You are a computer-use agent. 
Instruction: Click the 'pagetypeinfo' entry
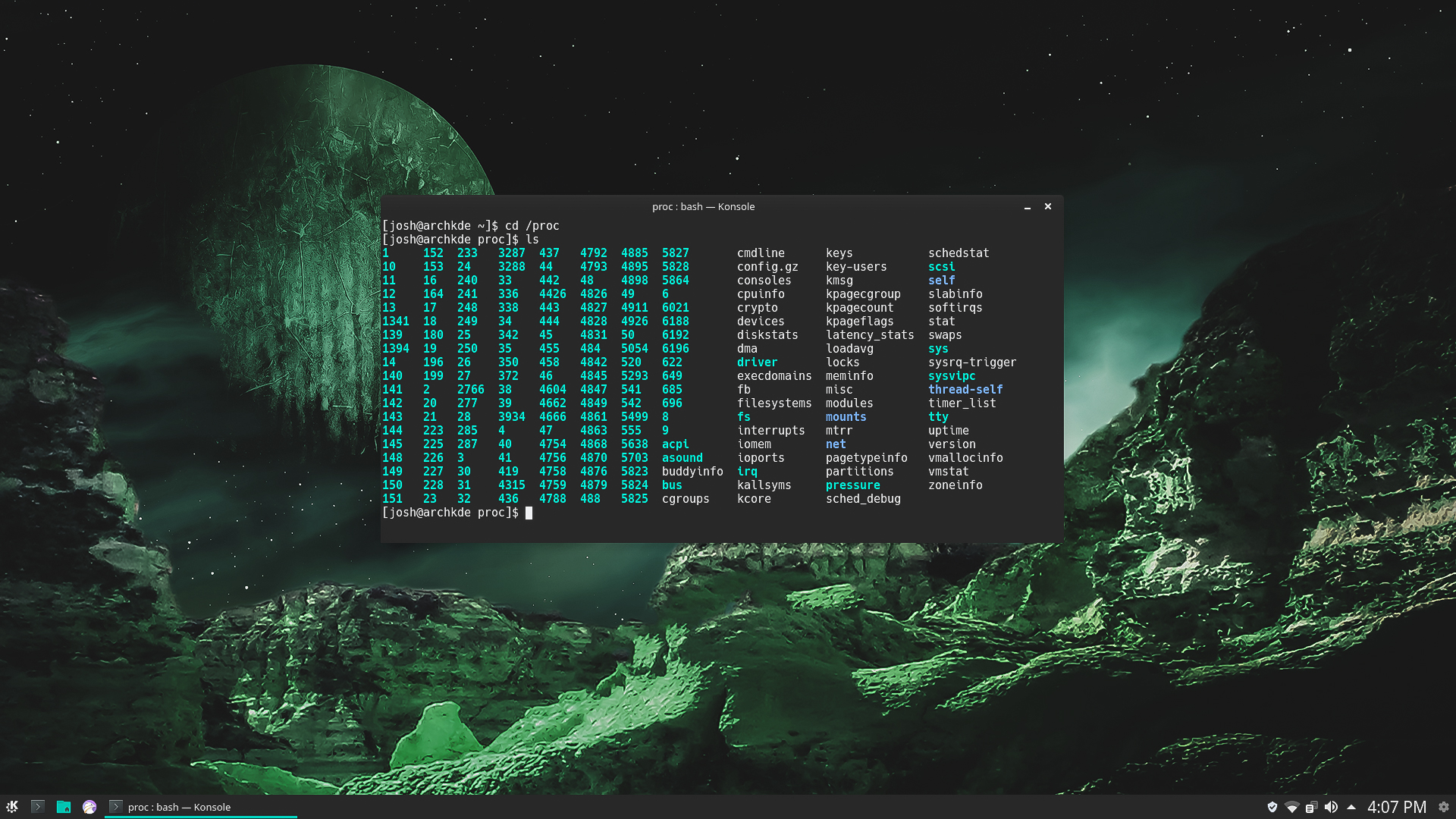(866, 458)
